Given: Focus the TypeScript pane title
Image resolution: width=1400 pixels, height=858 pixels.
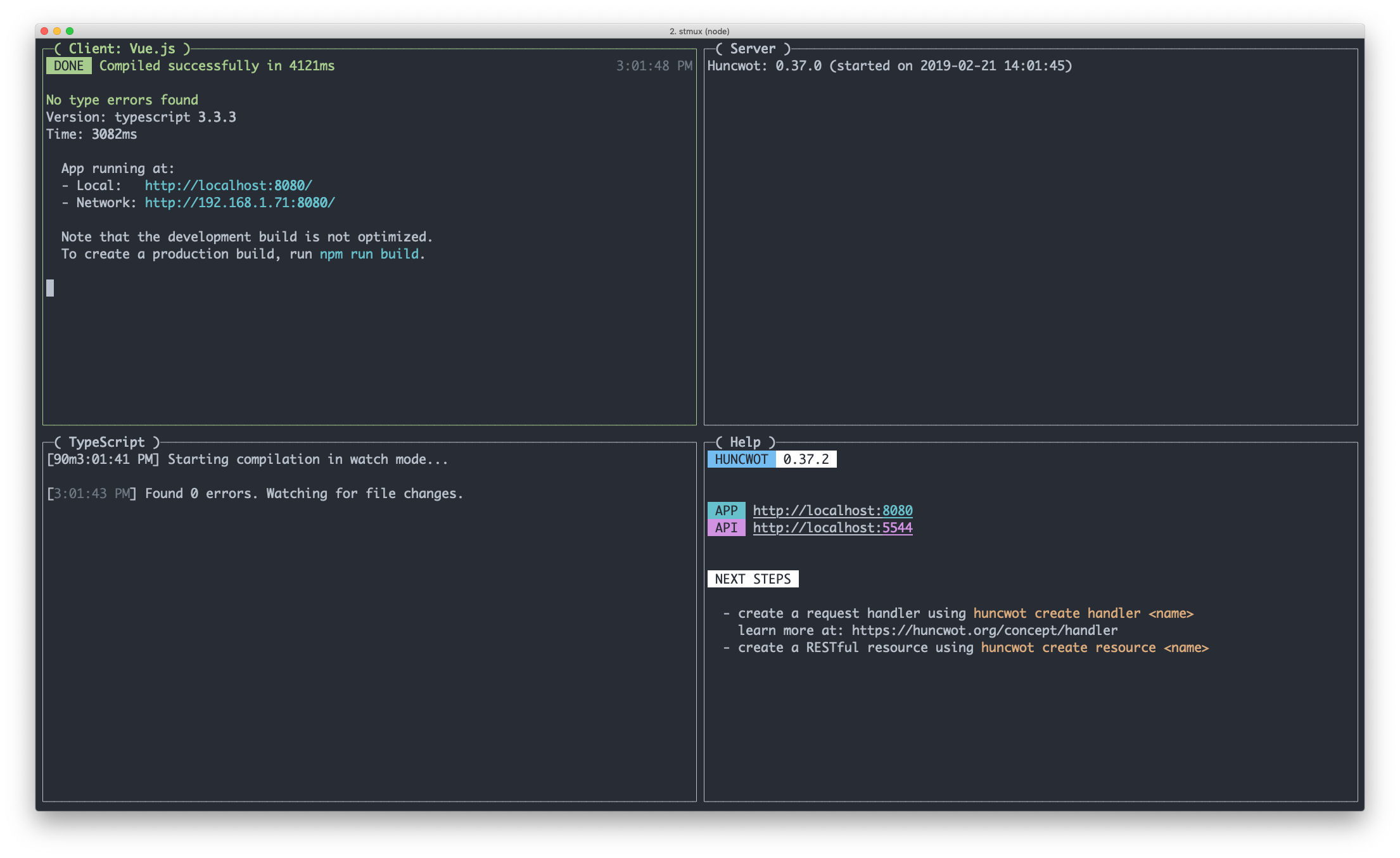Looking at the screenshot, I should [106, 442].
